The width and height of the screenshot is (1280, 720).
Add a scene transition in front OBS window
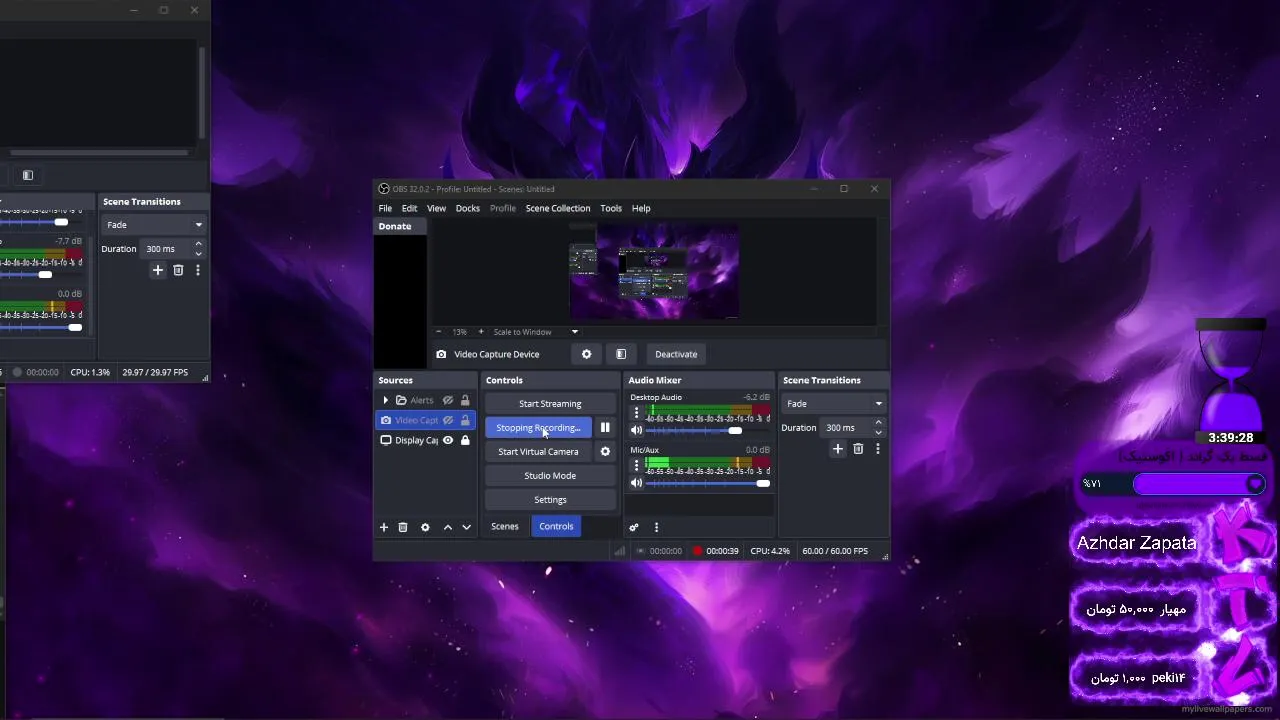tap(838, 449)
